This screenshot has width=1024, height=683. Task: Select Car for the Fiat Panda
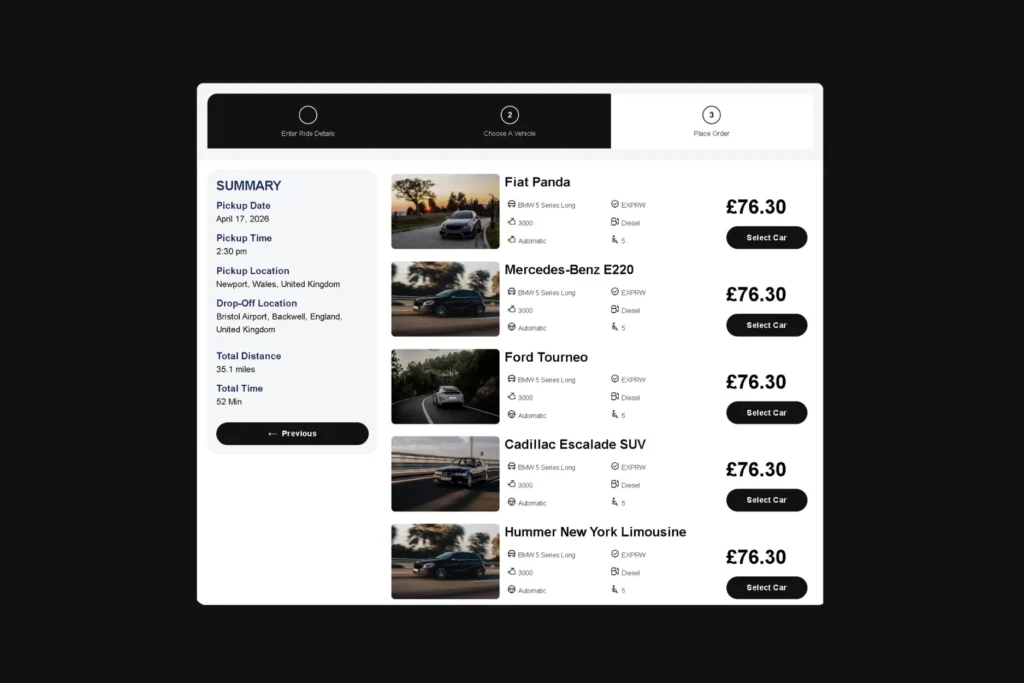pos(766,238)
